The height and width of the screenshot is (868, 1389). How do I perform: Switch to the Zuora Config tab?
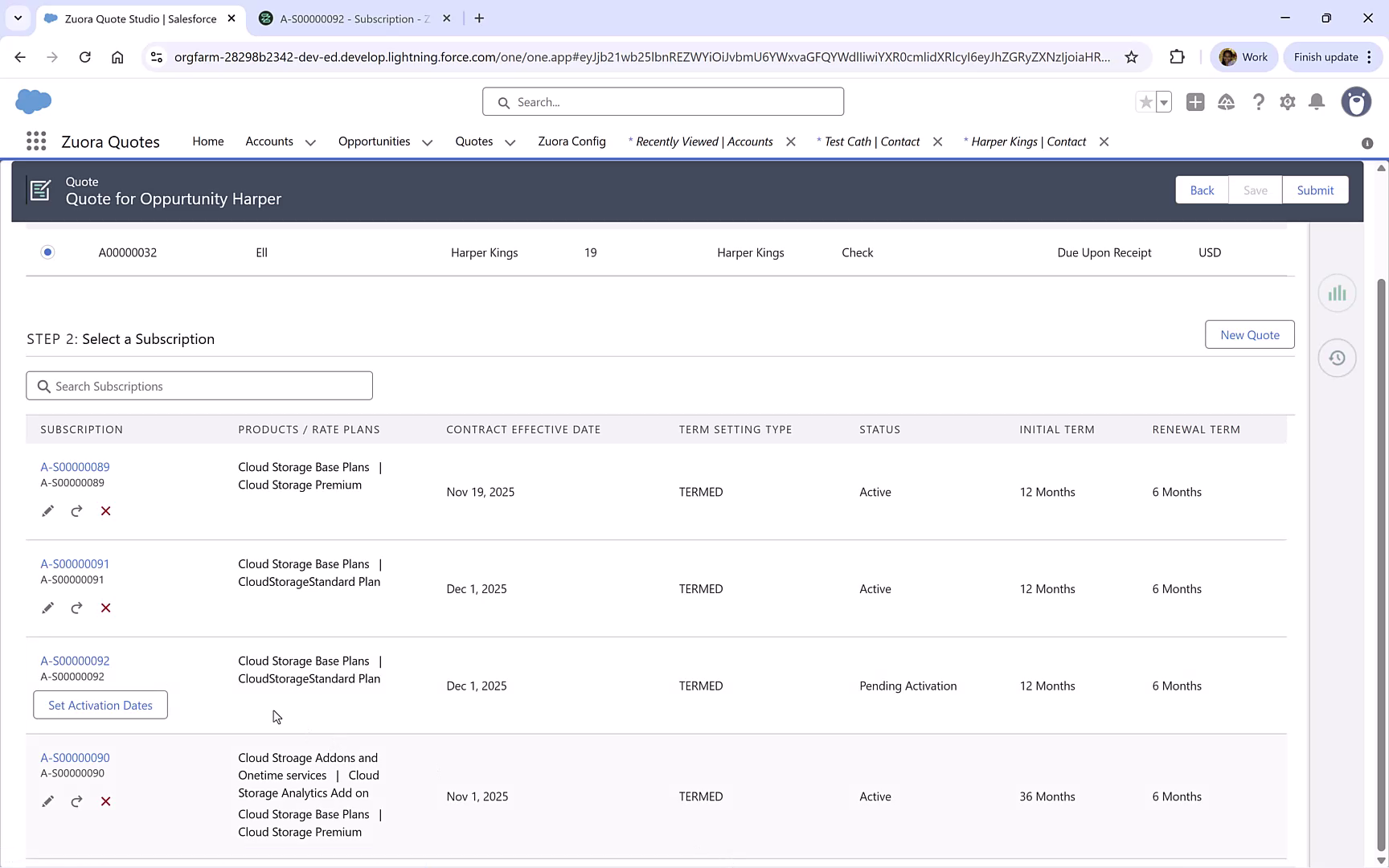(572, 141)
